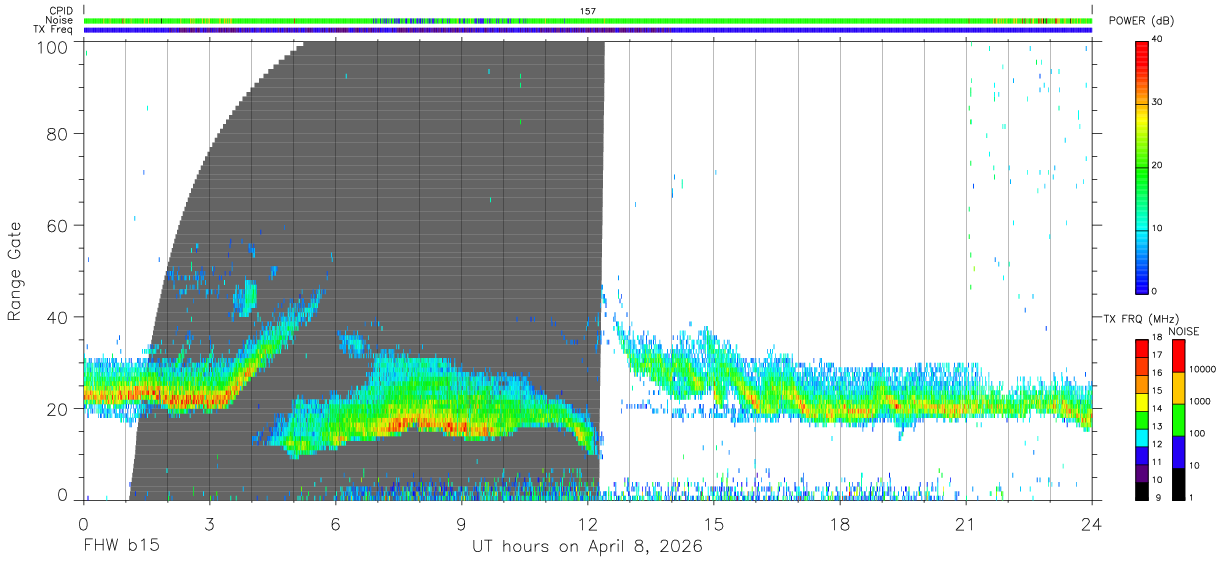This screenshot has height=567, width=1228.
Task: Click the x-axis tick label 21
Action: 966,523
